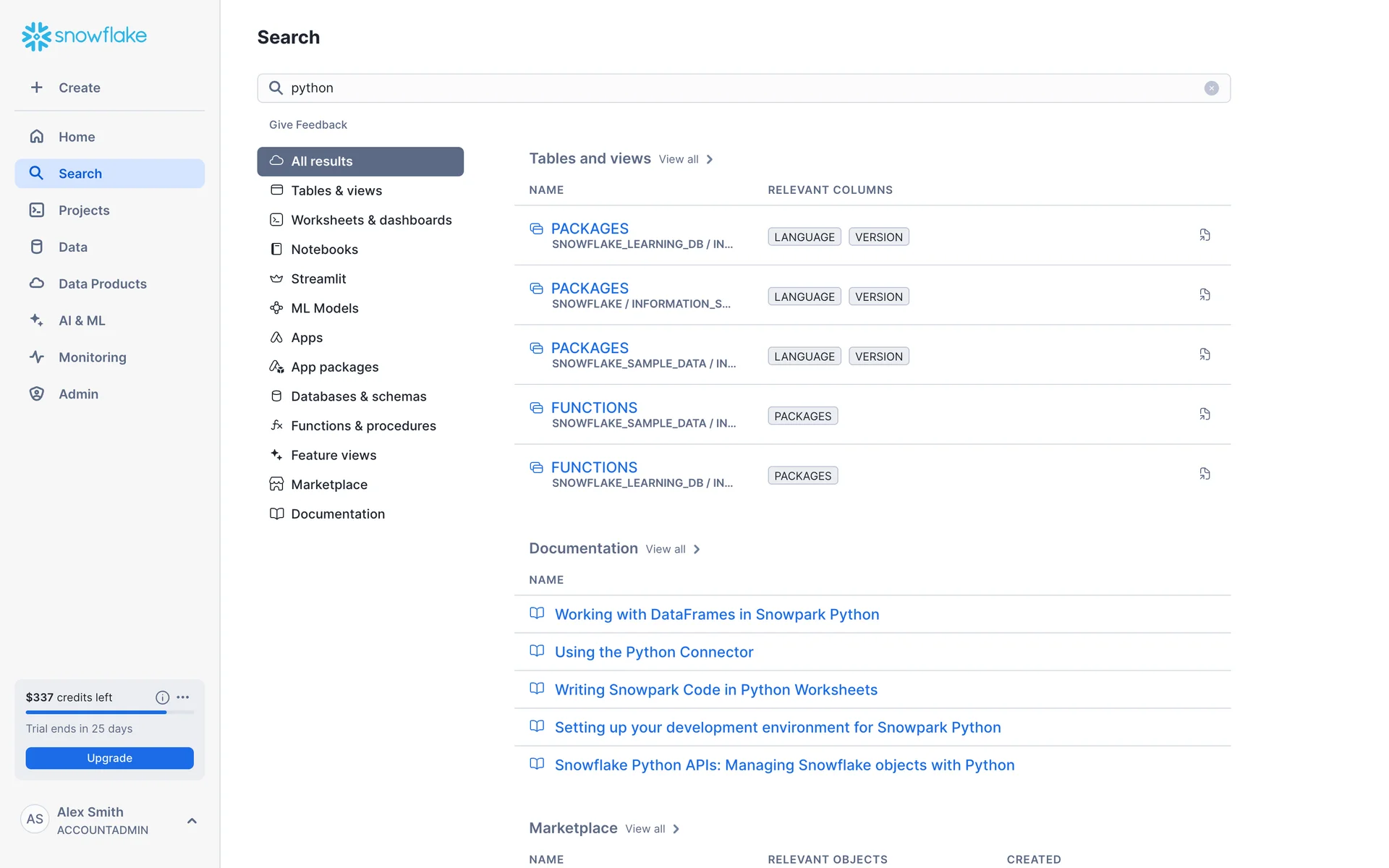
Task: Open the Admin section
Action: tap(78, 394)
